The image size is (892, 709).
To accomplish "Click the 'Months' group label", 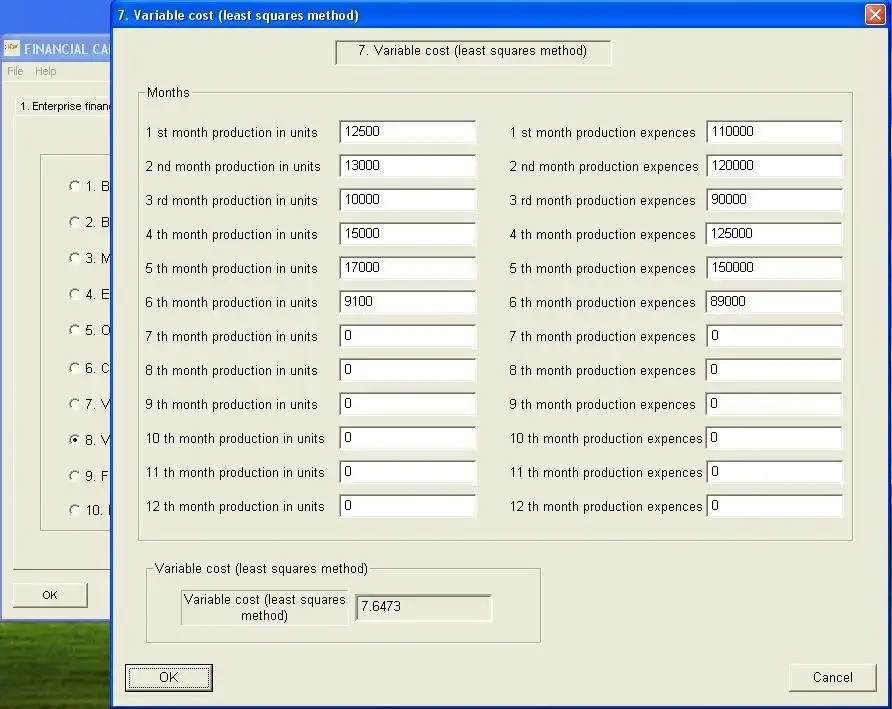I will click(168, 92).
